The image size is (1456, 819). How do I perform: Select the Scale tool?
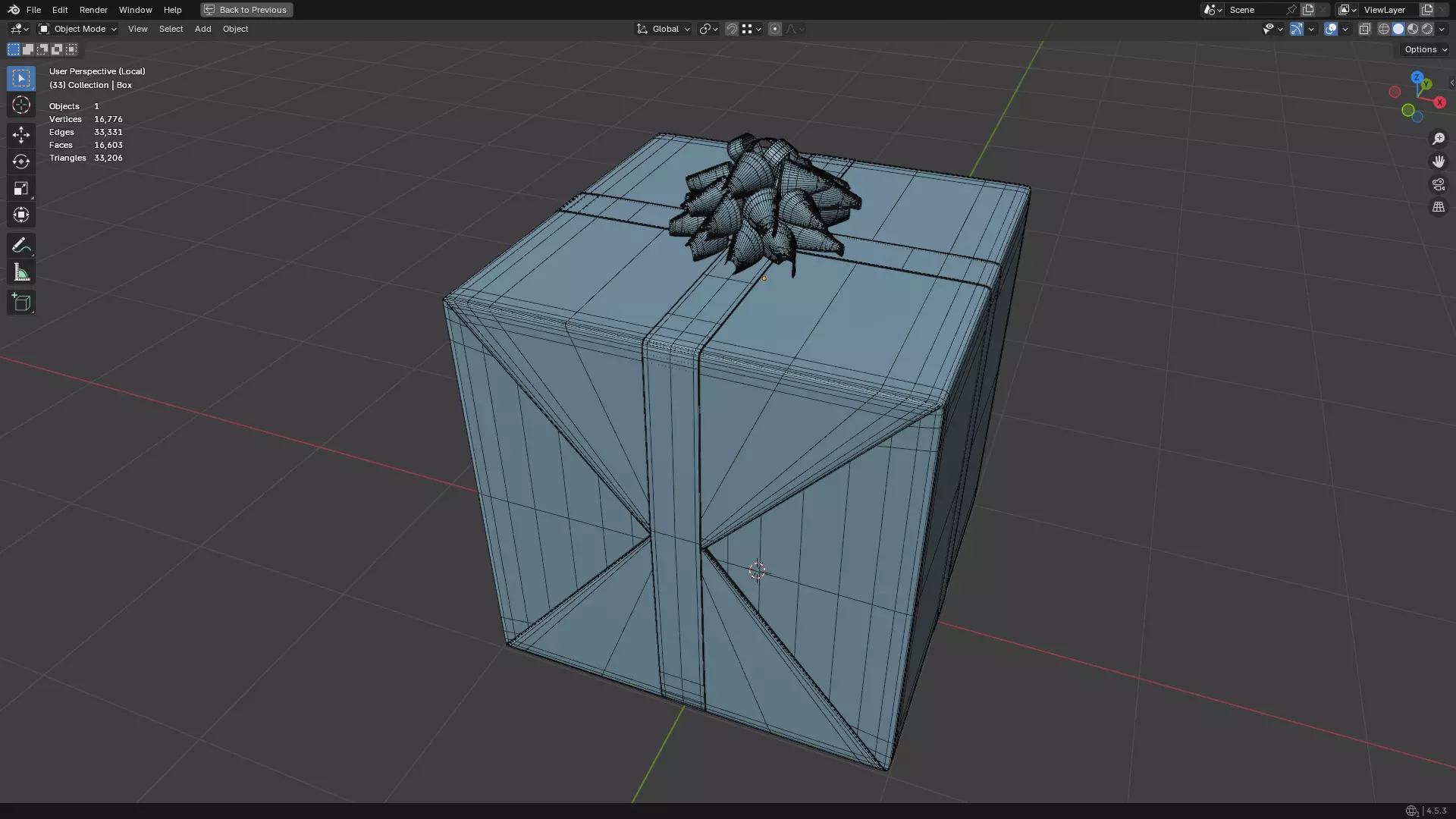(x=21, y=188)
